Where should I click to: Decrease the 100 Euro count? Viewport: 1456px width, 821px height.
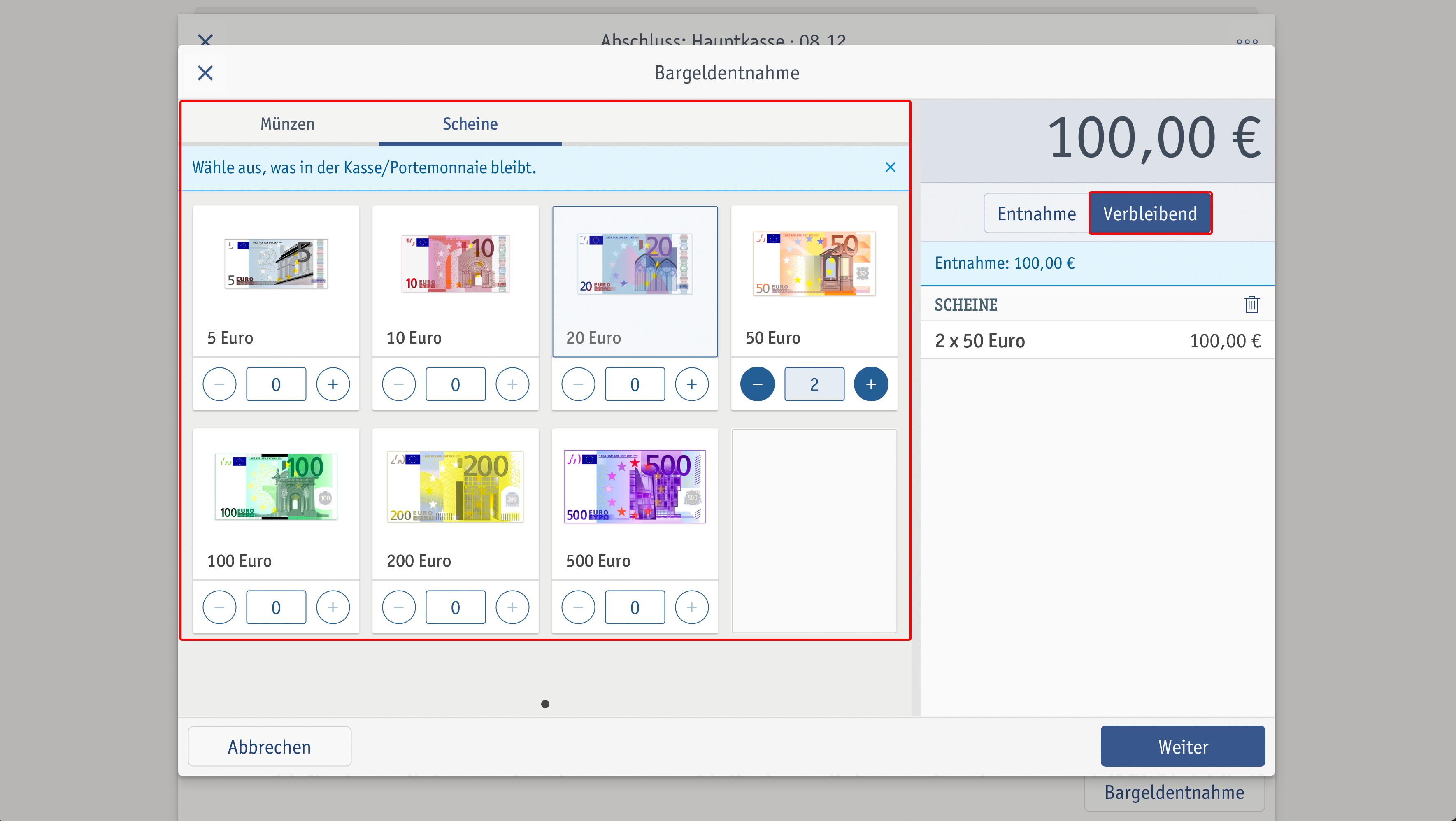click(219, 607)
